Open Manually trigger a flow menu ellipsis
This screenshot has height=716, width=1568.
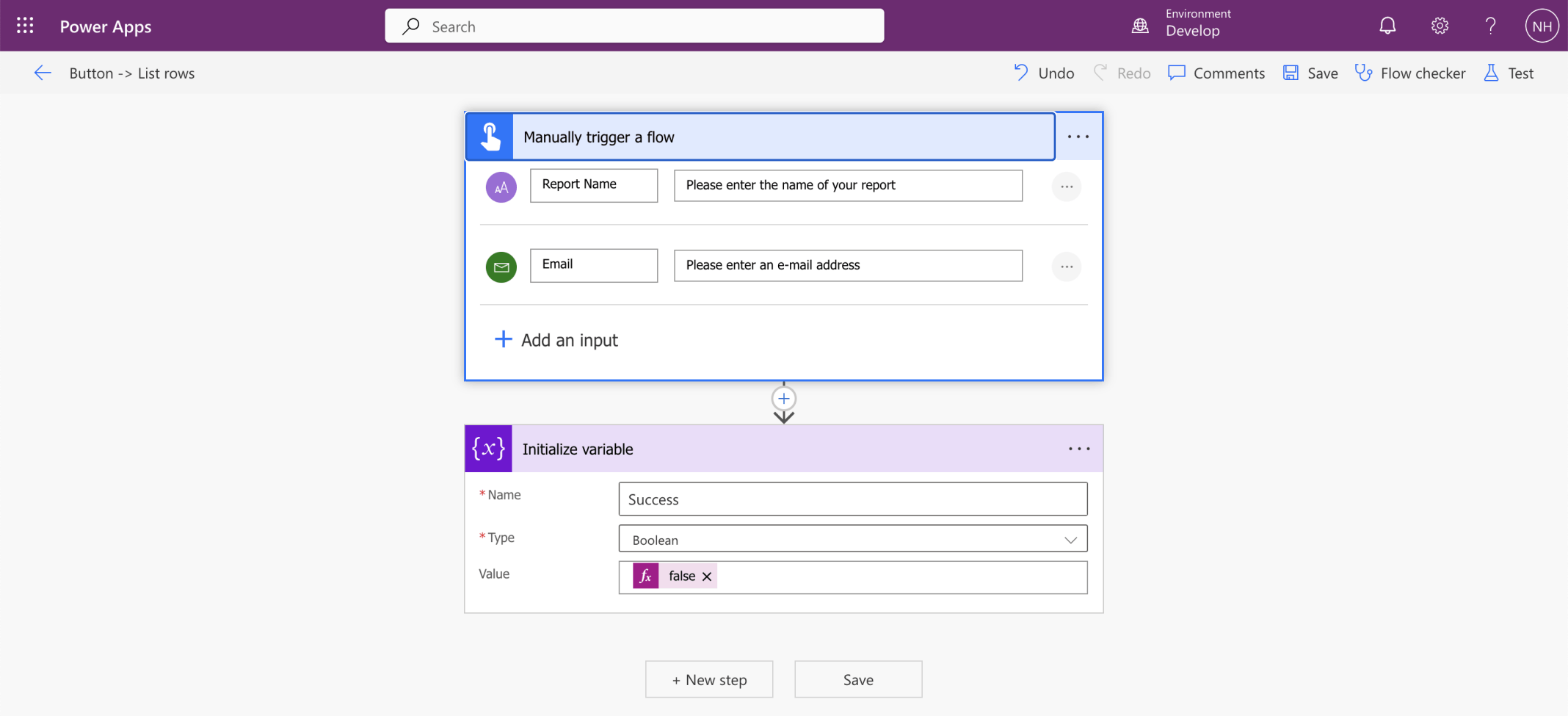tap(1078, 137)
